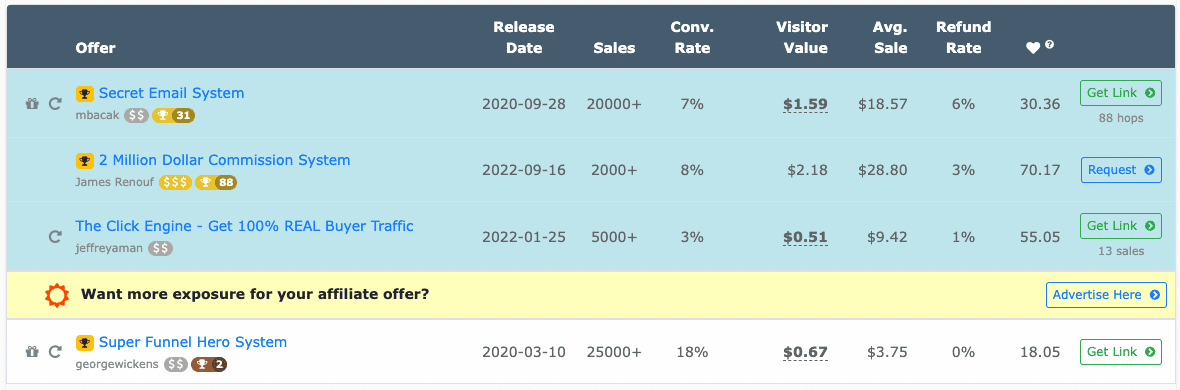This screenshot has width=1180, height=390.
Task: Click recurring arrow icon next to Secret Email System
Action: (x=55, y=104)
